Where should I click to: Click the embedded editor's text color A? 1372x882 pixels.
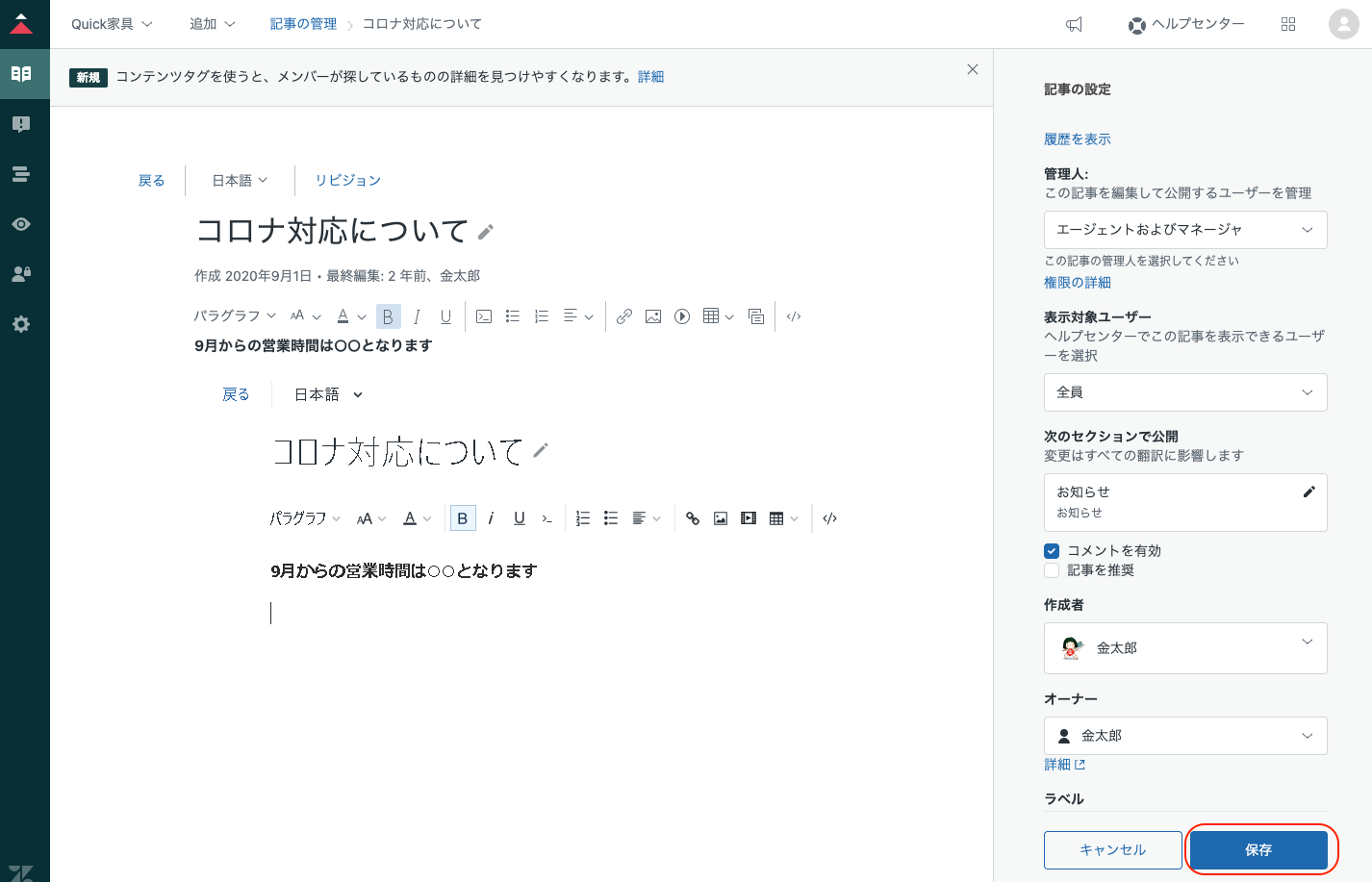point(410,518)
